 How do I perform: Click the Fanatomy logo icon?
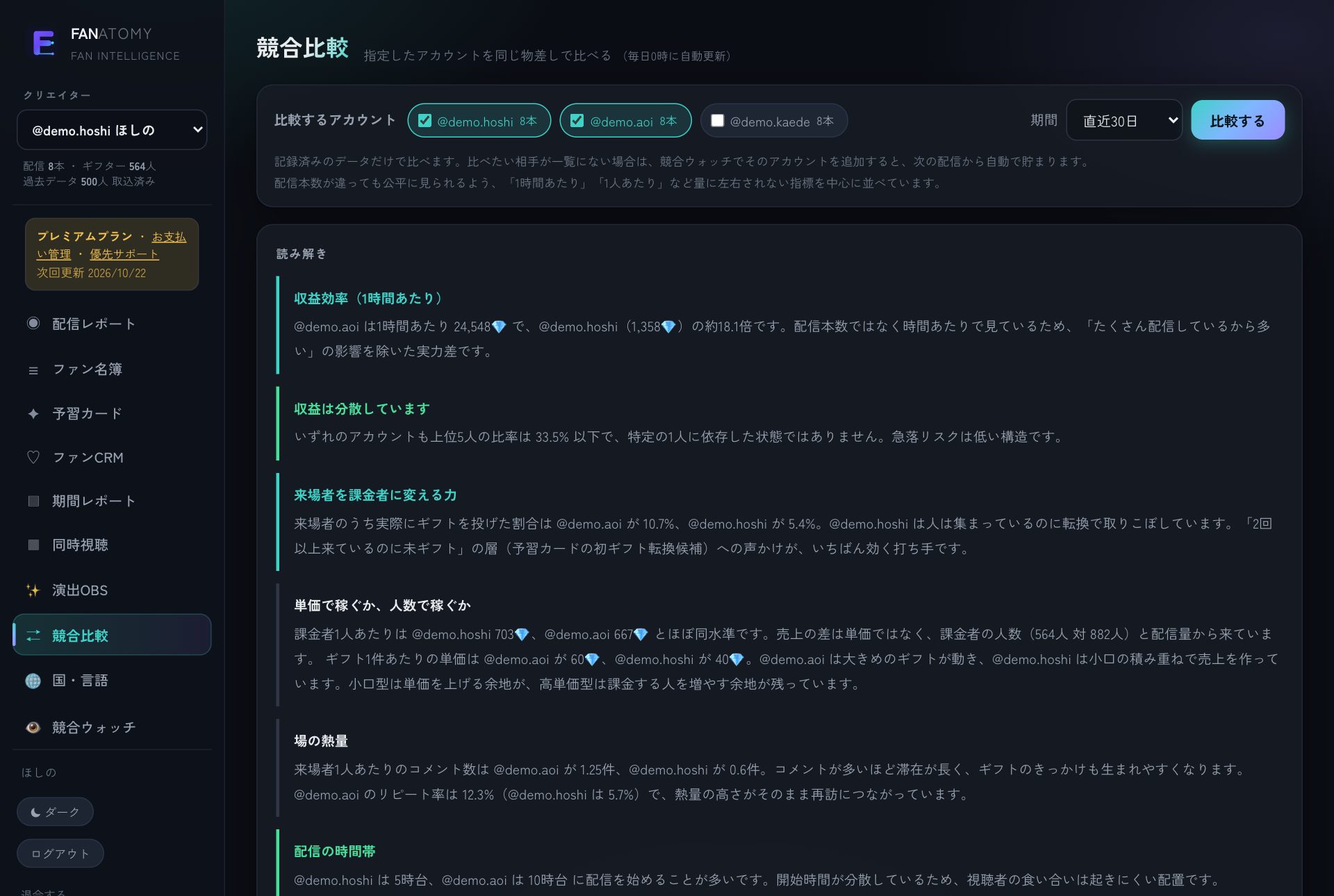click(44, 43)
